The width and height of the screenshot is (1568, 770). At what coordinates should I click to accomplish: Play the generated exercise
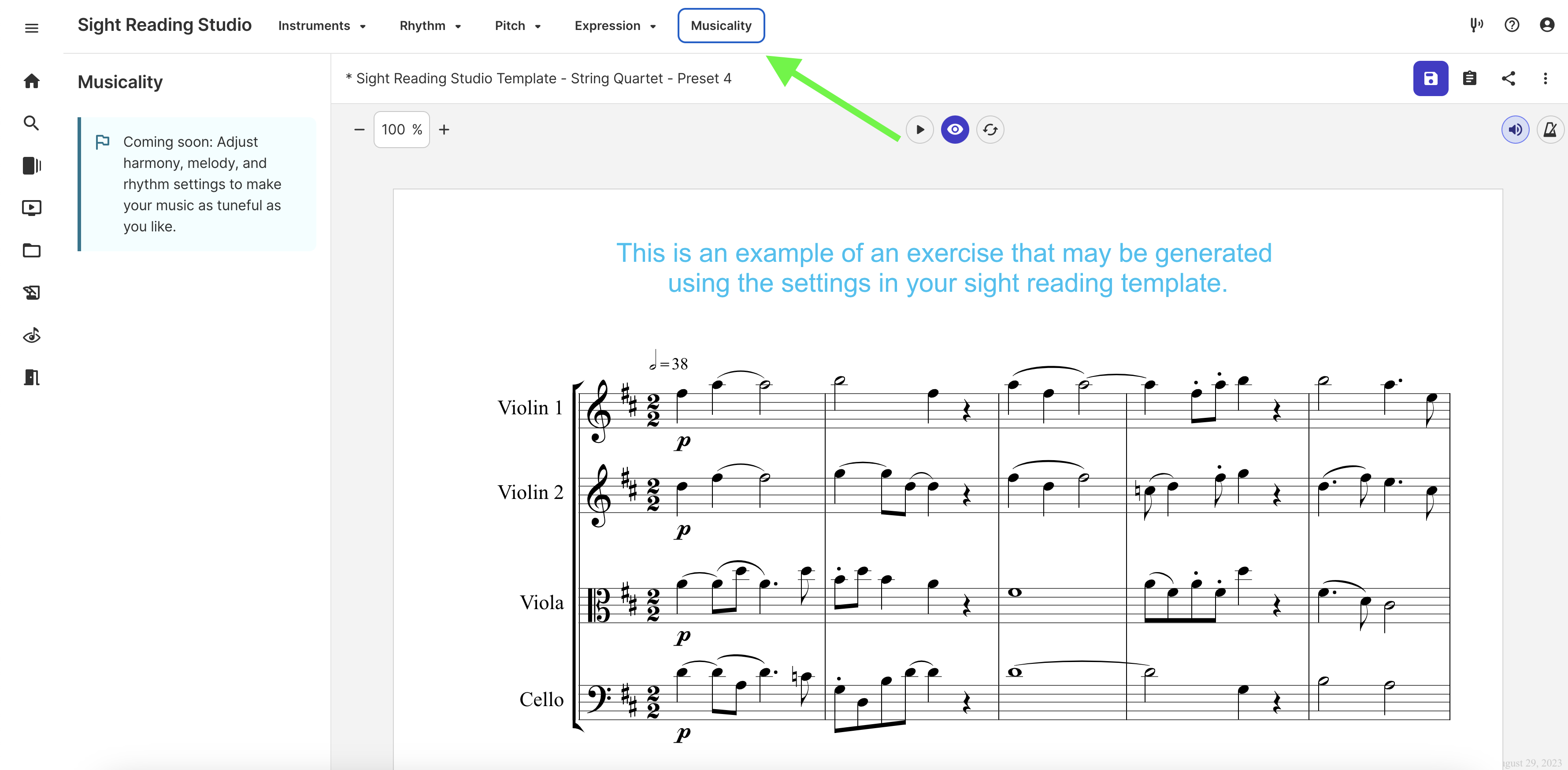920,130
